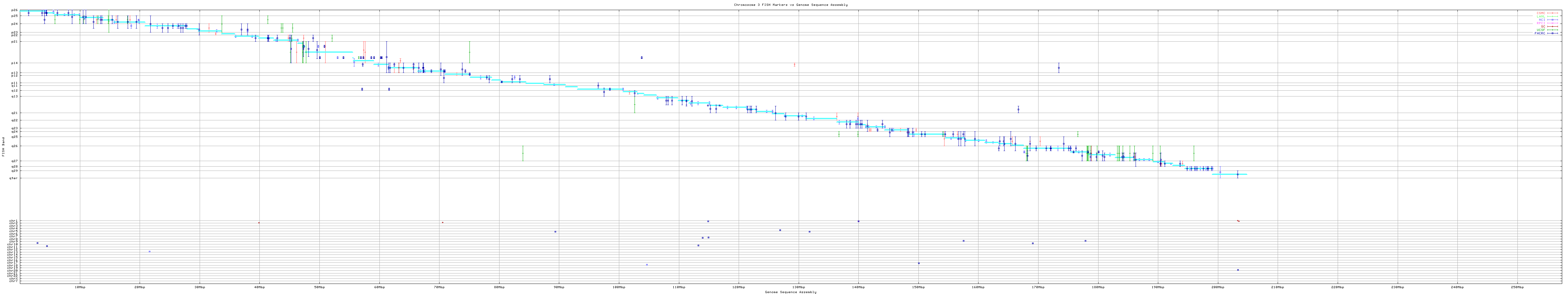Click the q26 band label on y-axis
Screen dimensions: 1568x294
click(15, 146)
